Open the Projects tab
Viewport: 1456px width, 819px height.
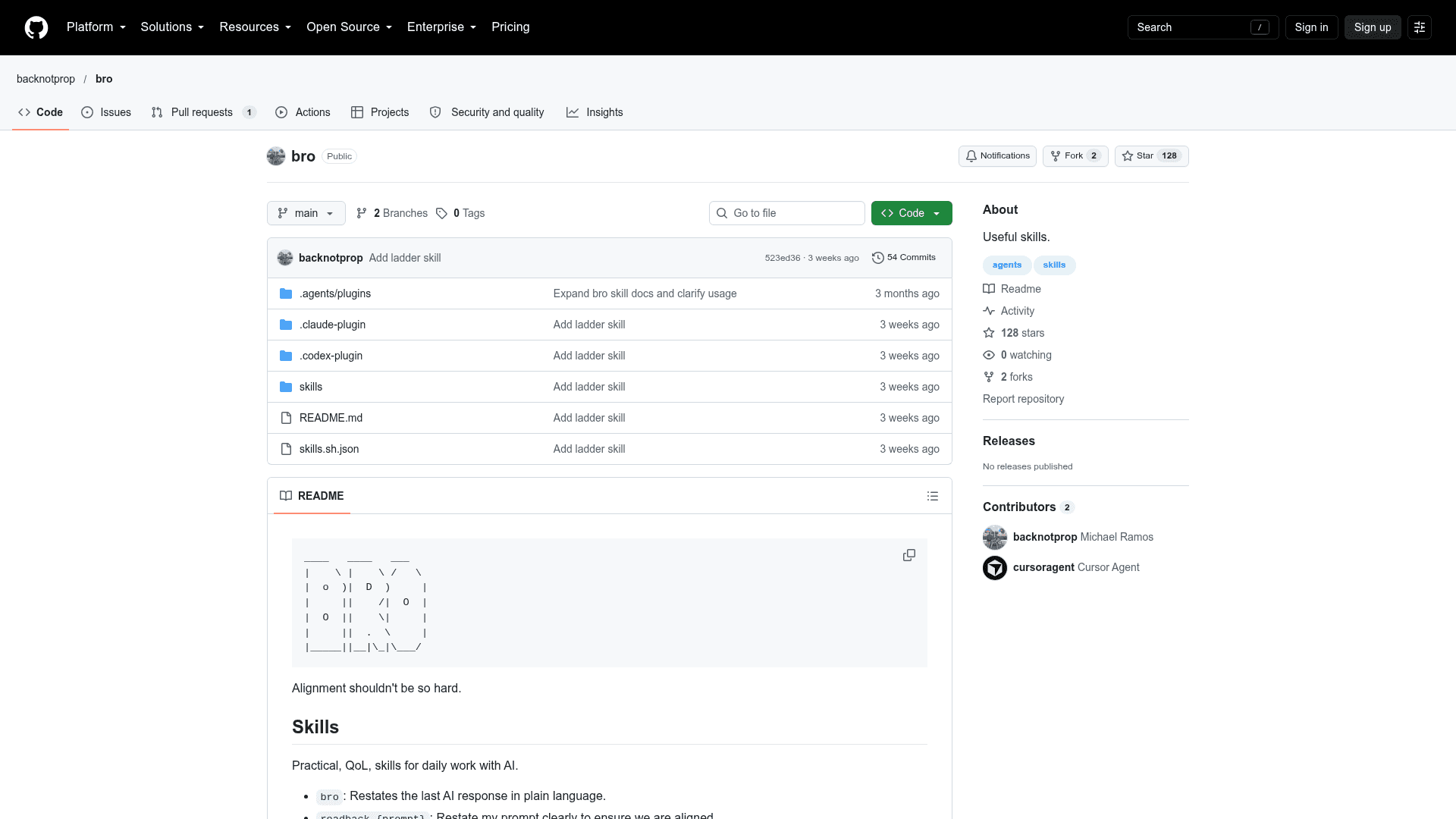coord(380,112)
